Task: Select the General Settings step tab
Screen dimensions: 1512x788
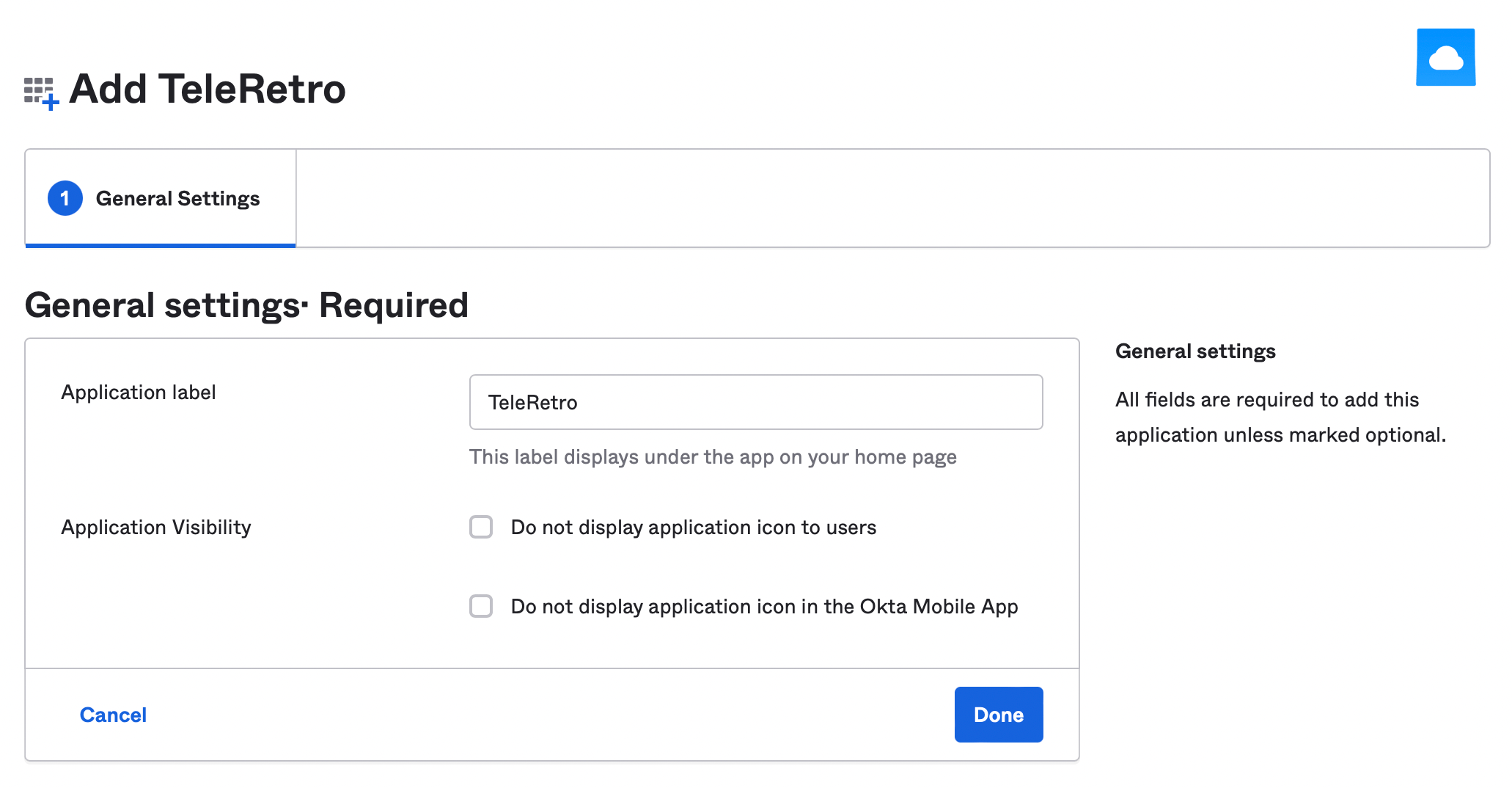Action: coord(161,198)
